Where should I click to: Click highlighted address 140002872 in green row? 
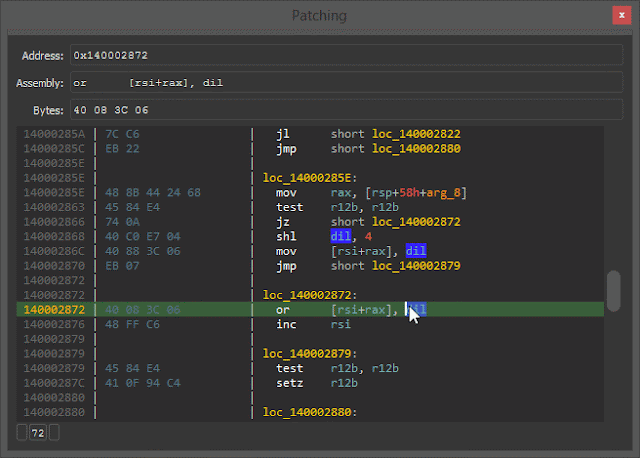coord(54,309)
